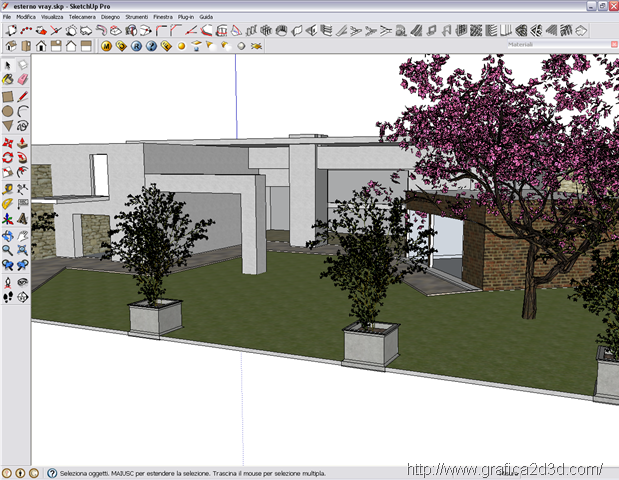The height and width of the screenshot is (480, 619).
Task: Activate the Rectangle drawing tool
Action: [x=8, y=97]
